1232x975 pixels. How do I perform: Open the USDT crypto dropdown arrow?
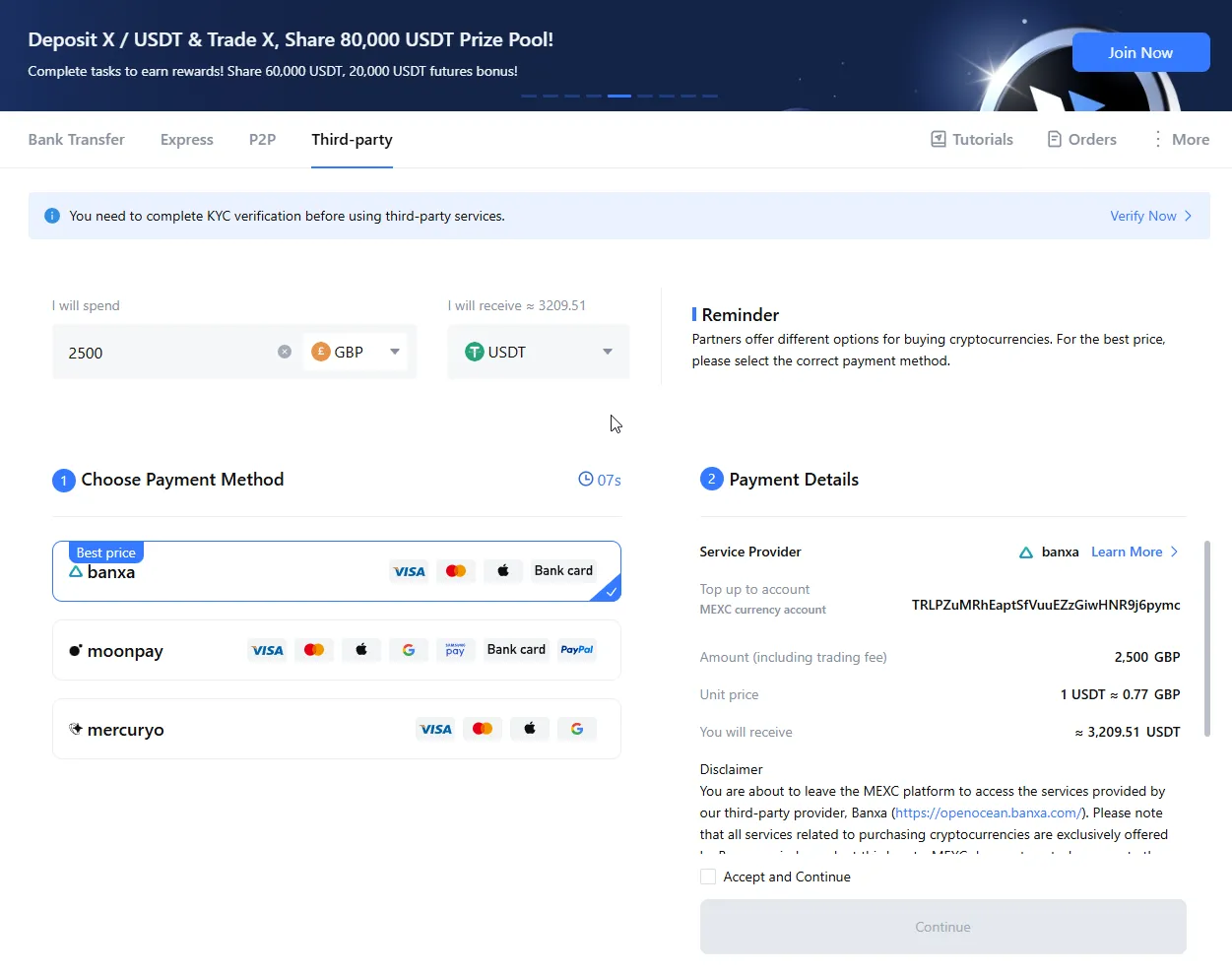click(x=608, y=352)
